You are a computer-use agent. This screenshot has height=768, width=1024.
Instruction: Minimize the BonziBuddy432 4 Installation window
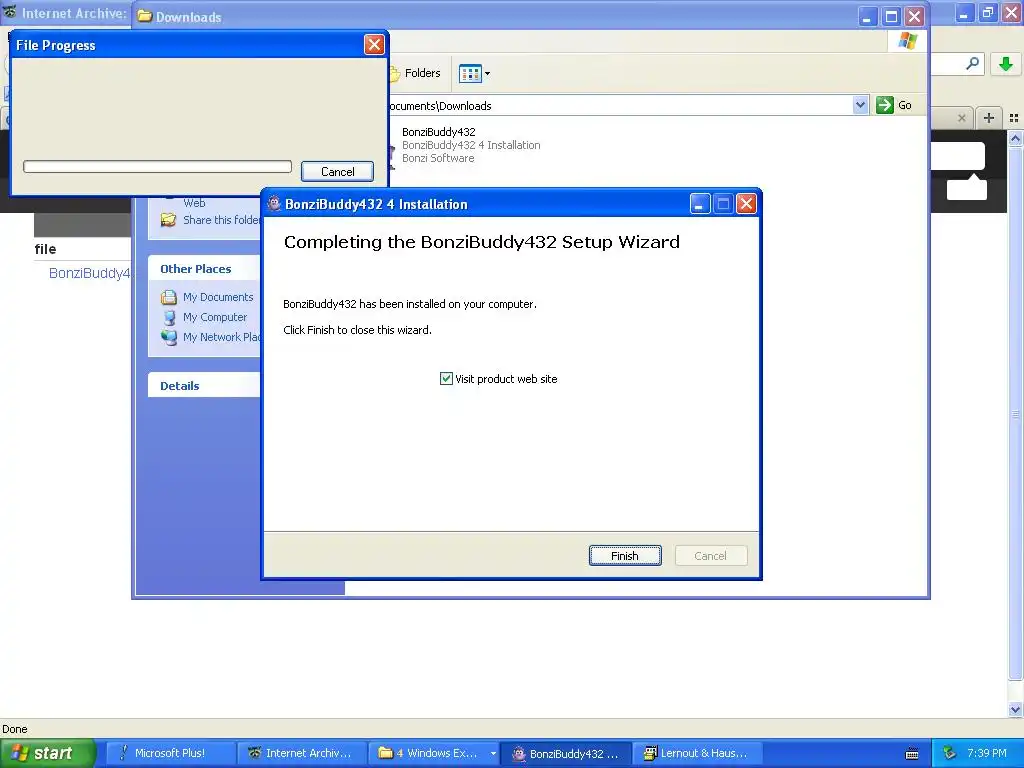(699, 204)
